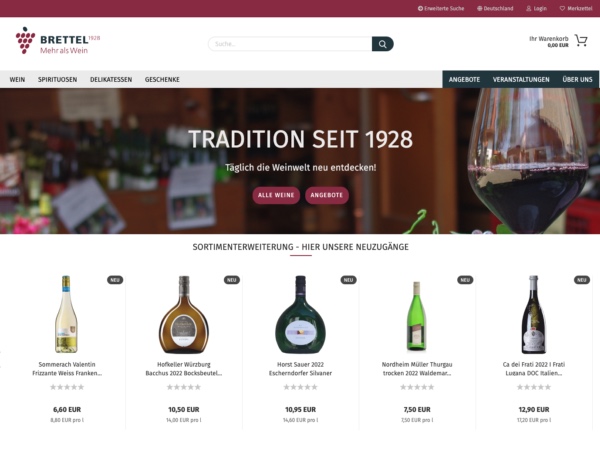Click the Alle Weine banner button
This screenshot has height=454, width=600.
coord(276,195)
